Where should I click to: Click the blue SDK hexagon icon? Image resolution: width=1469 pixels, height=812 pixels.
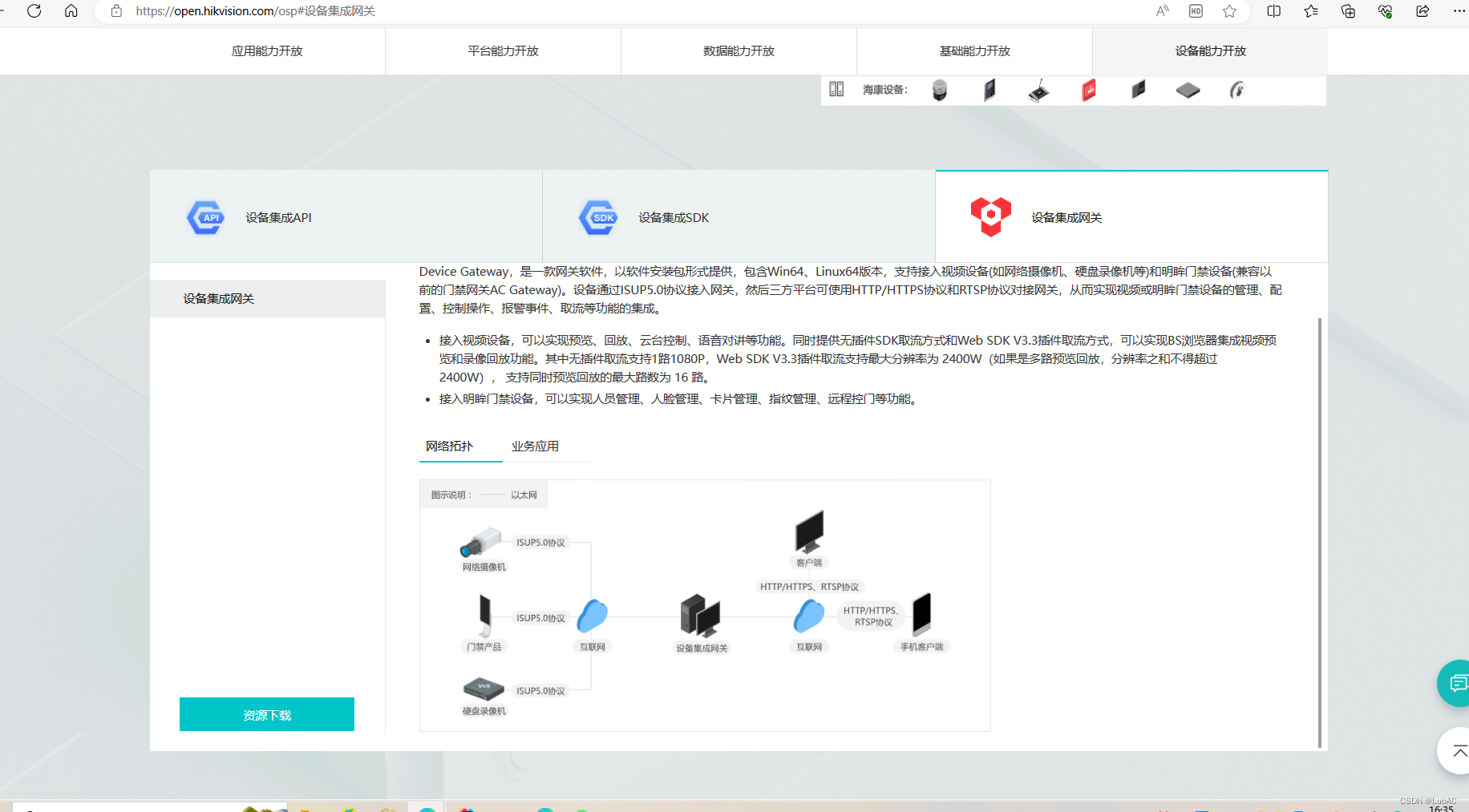click(598, 217)
